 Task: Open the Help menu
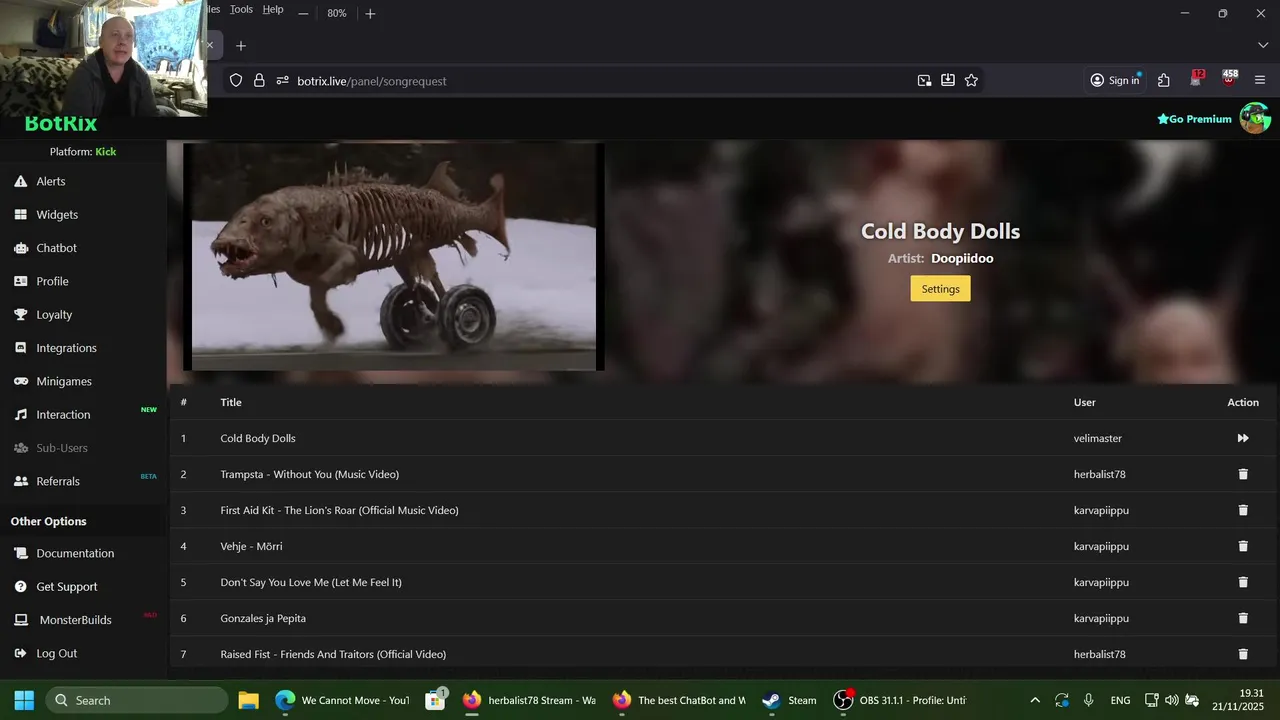click(273, 9)
